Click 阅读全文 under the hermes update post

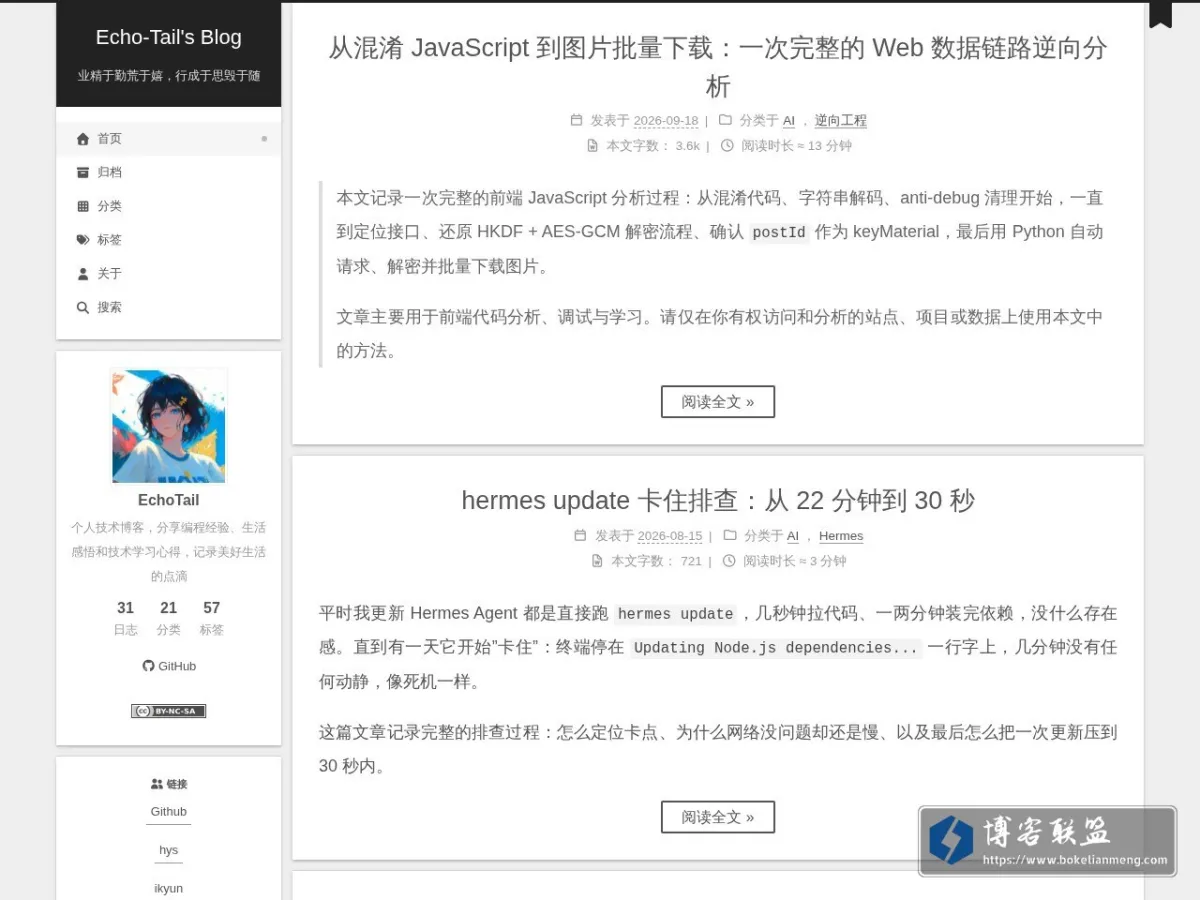point(718,817)
